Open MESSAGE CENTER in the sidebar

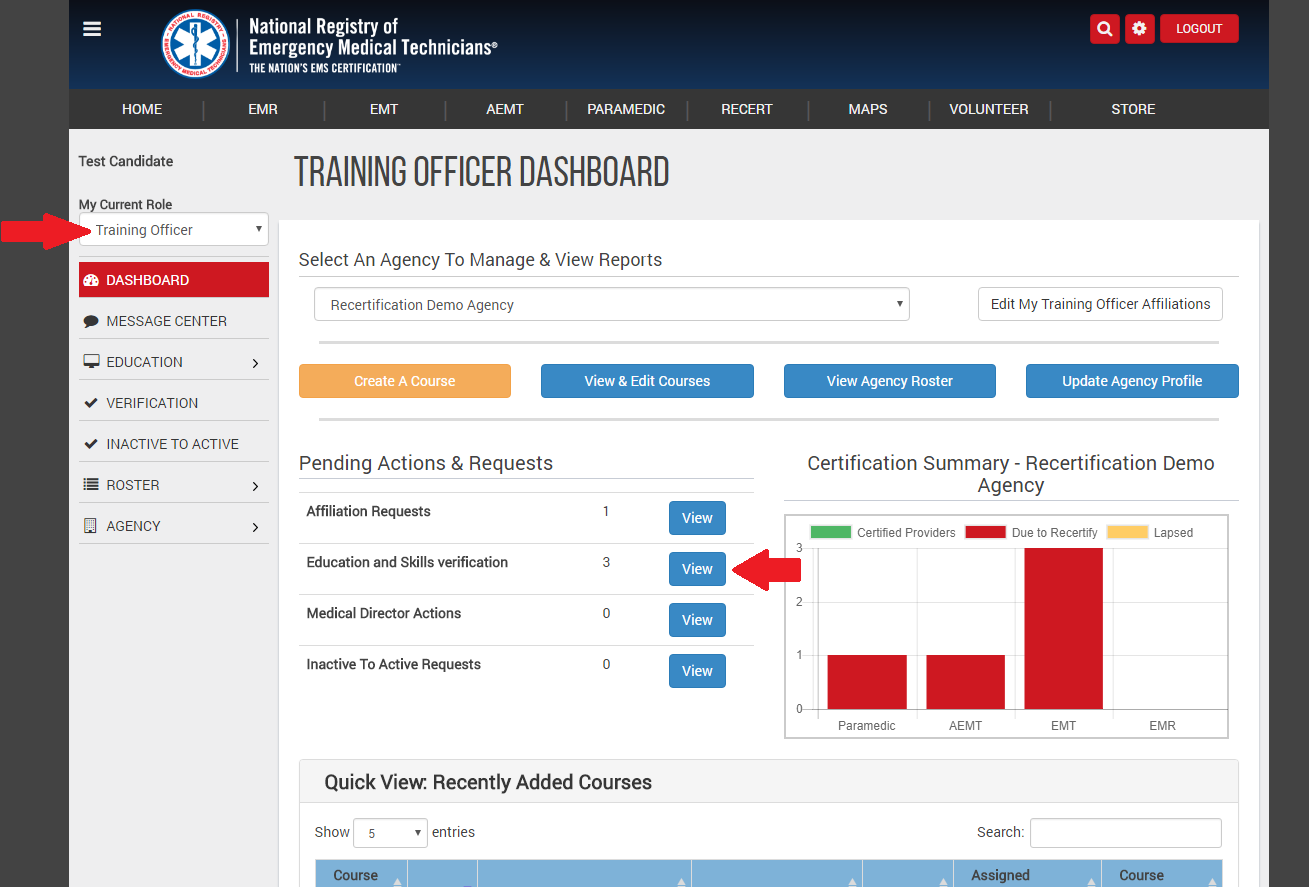(174, 321)
